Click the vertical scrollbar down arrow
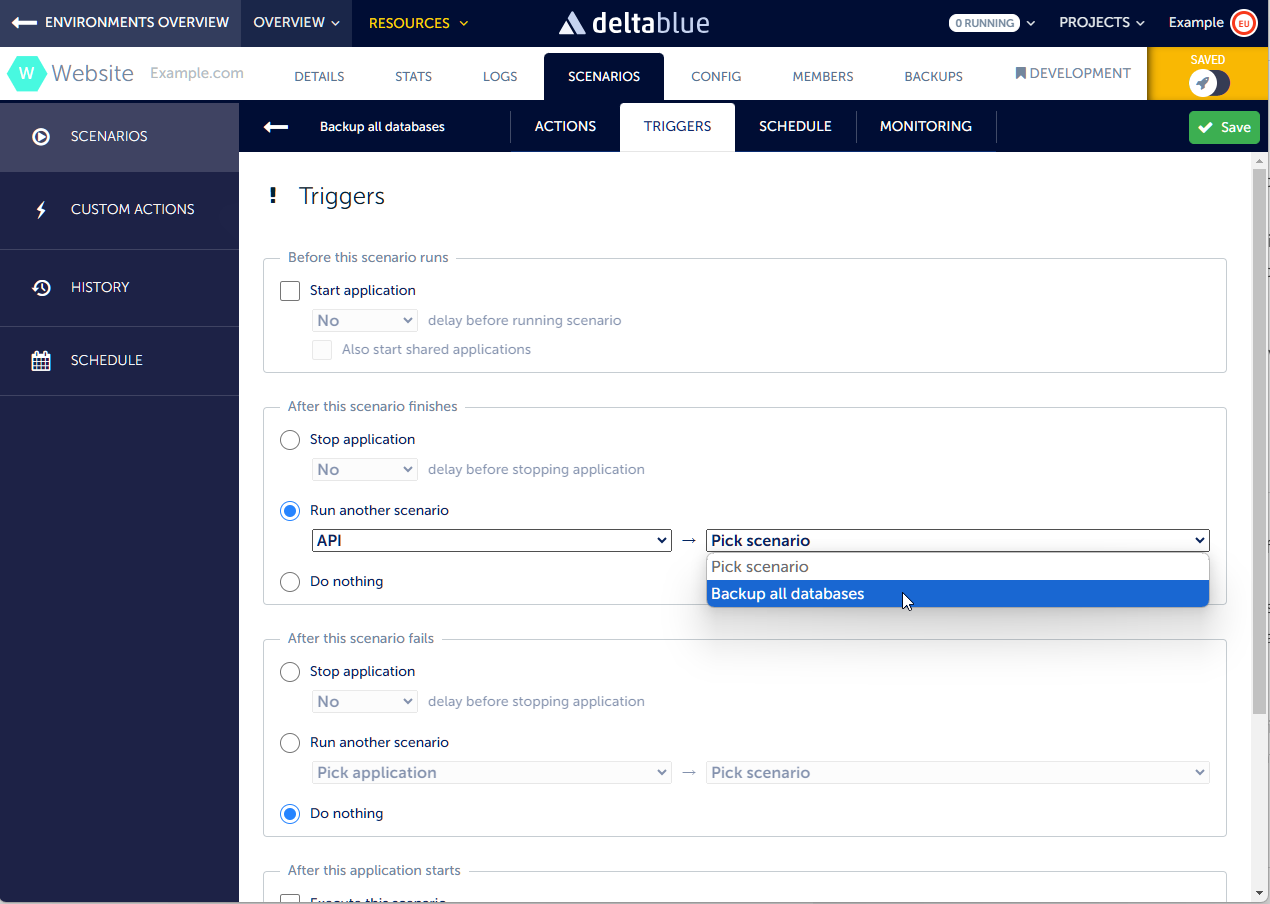Viewport: 1270px width, 904px height. point(1260,892)
